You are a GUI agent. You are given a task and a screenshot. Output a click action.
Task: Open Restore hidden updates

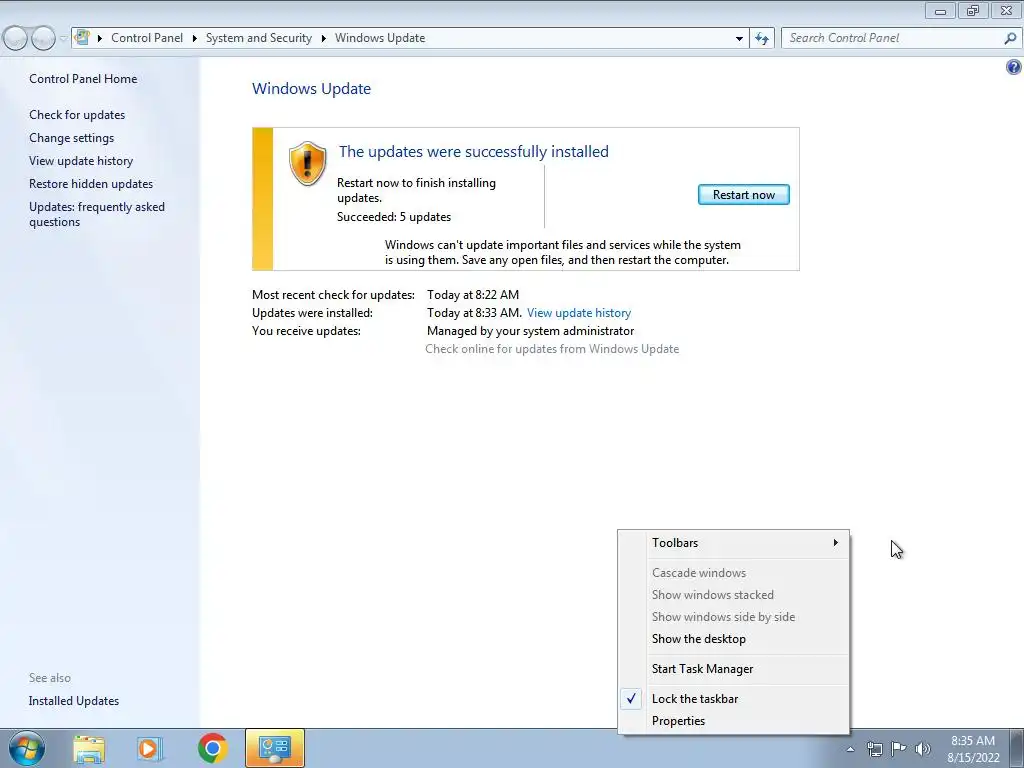(91, 184)
